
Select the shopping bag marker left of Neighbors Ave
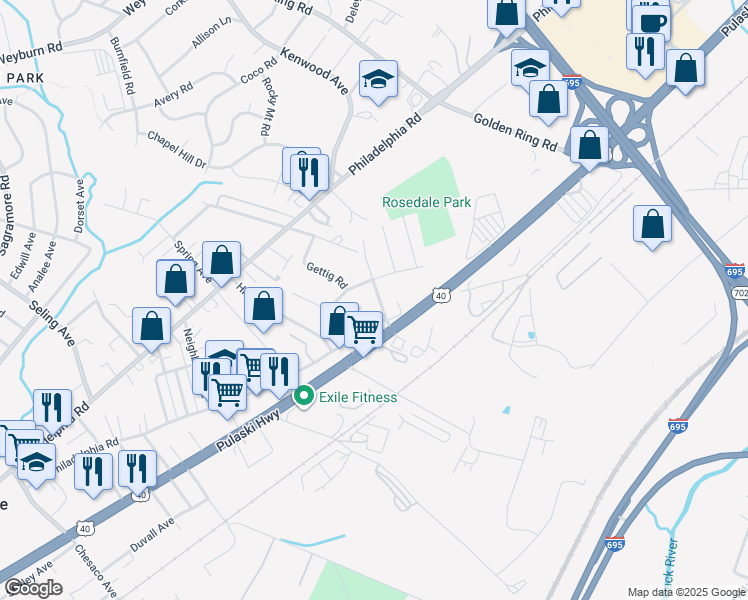(x=152, y=330)
